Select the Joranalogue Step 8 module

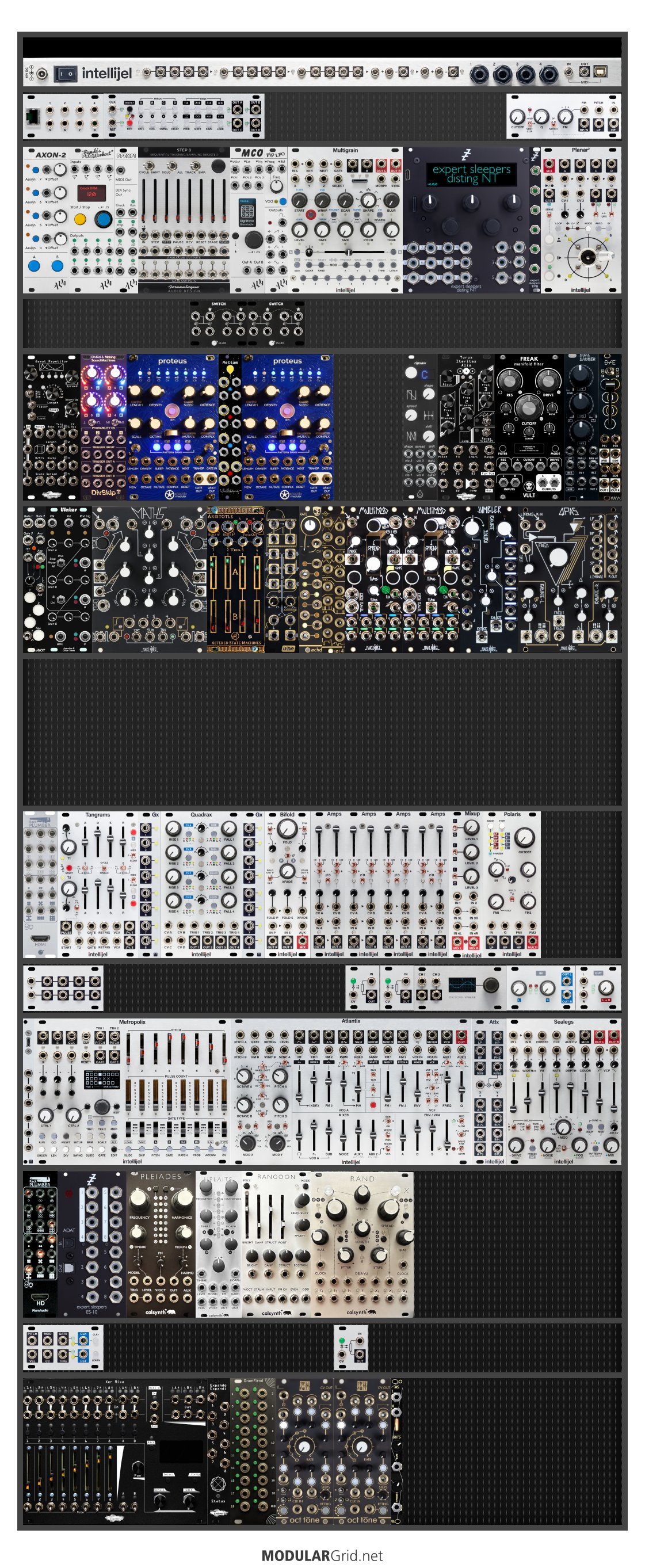184,220
